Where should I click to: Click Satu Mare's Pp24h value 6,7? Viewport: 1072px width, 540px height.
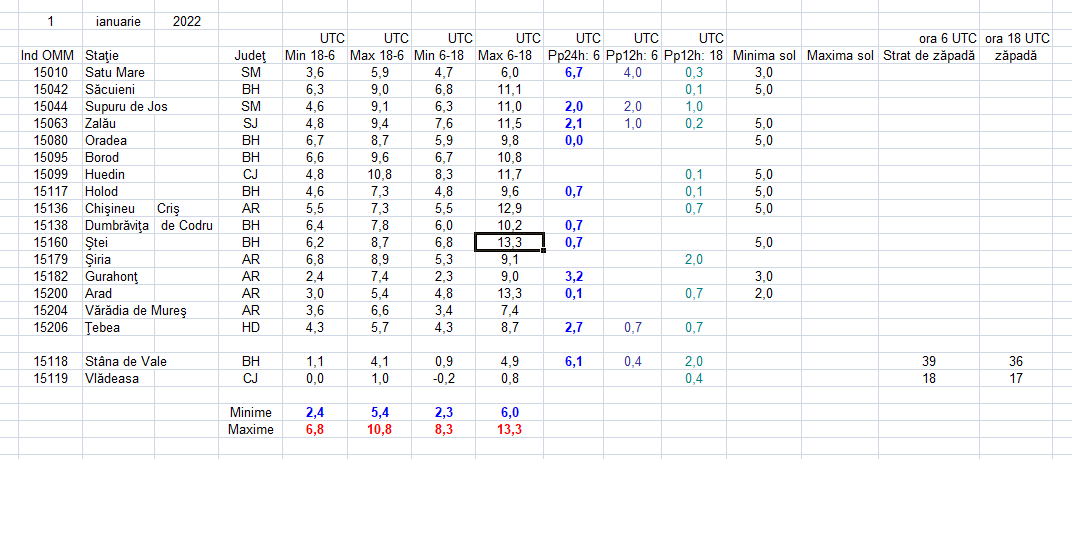tap(574, 72)
